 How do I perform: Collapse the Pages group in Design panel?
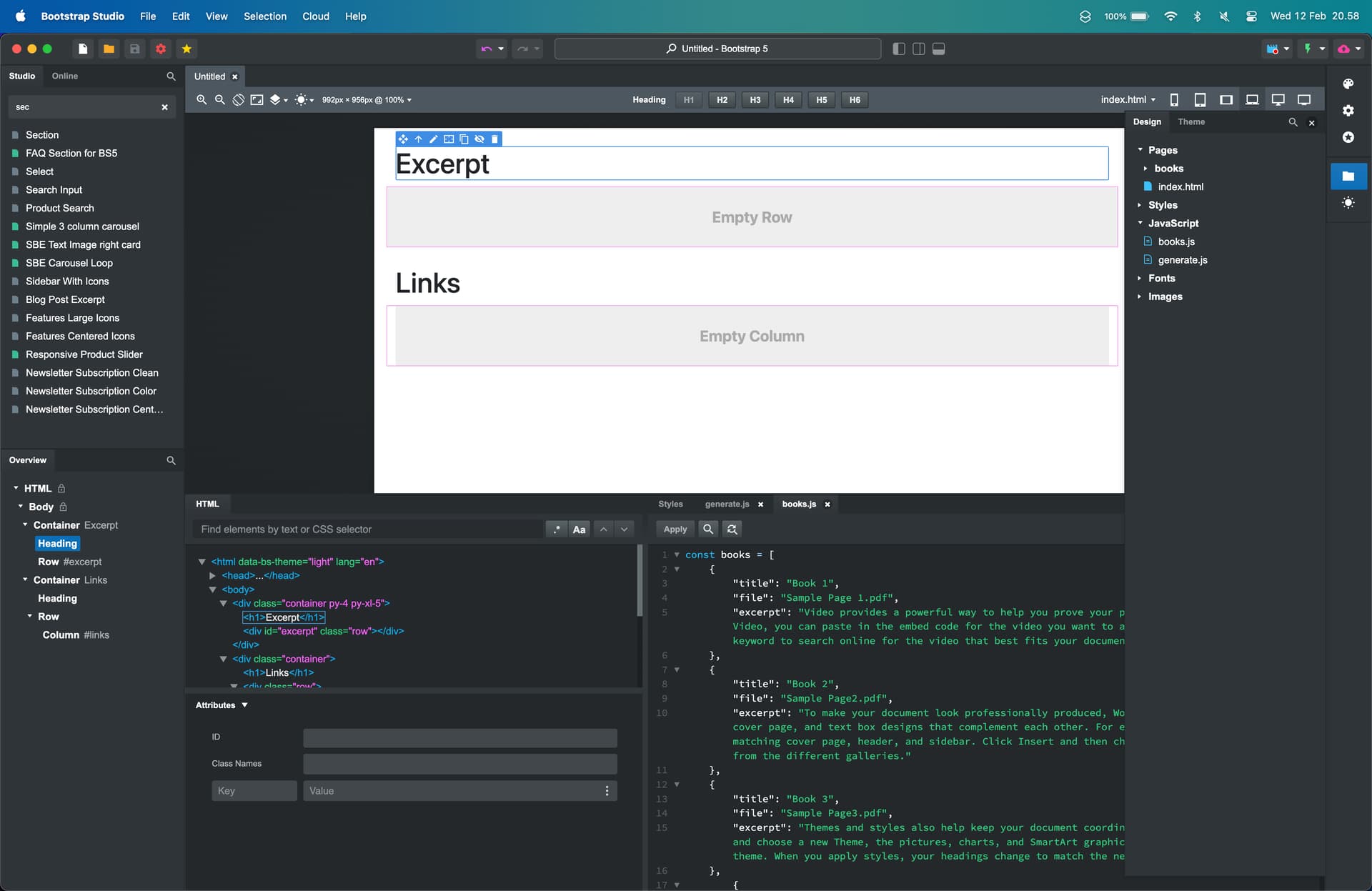pyautogui.click(x=1140, y=150)
